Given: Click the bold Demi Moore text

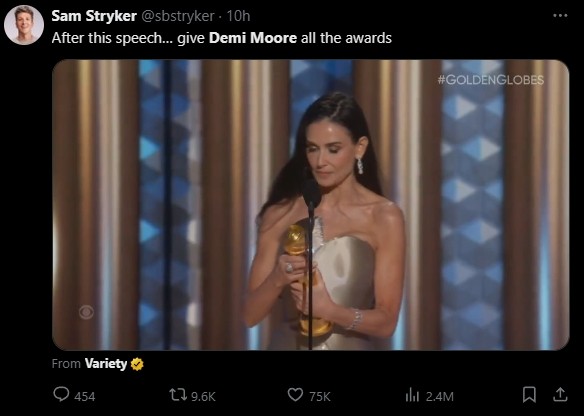Looking at the screenshot, I should tap(253, 38).
